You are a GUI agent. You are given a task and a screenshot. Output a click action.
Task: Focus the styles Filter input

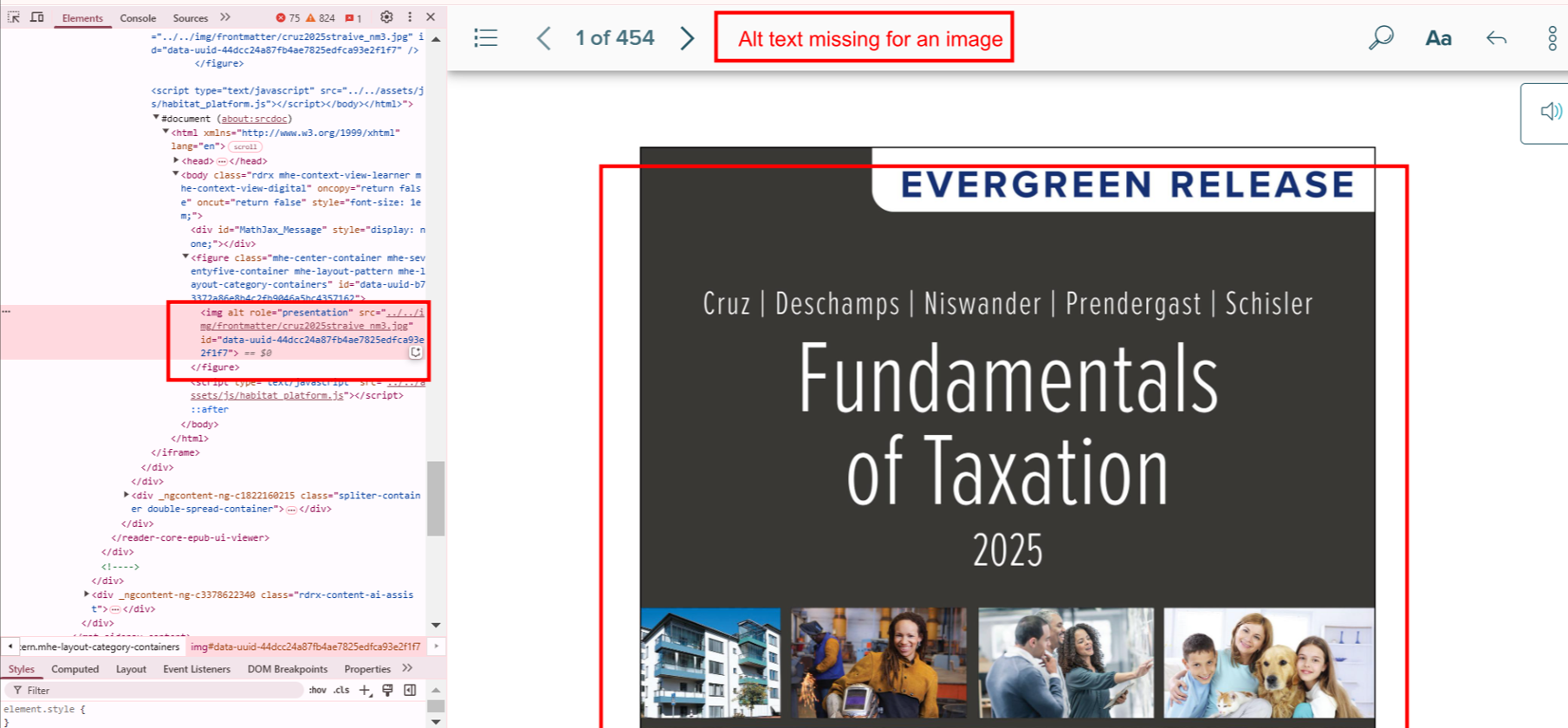tap(156, 691)
